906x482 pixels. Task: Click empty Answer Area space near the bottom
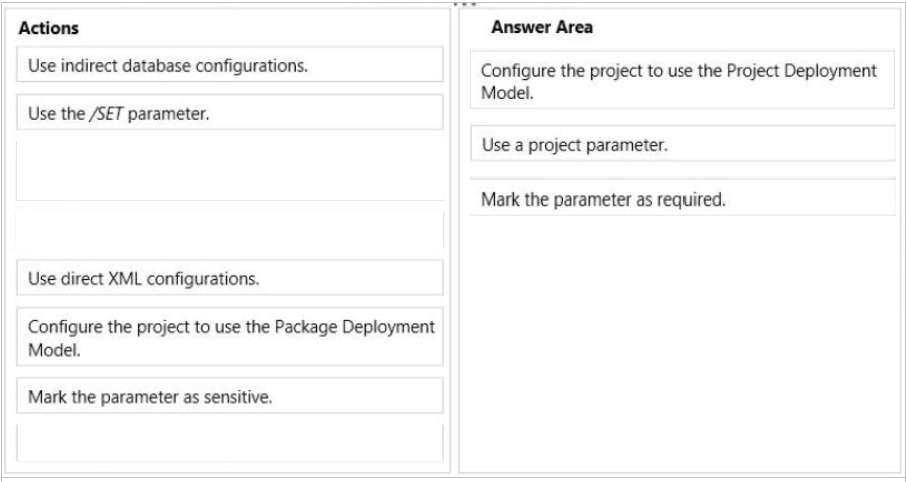point(682,428)
